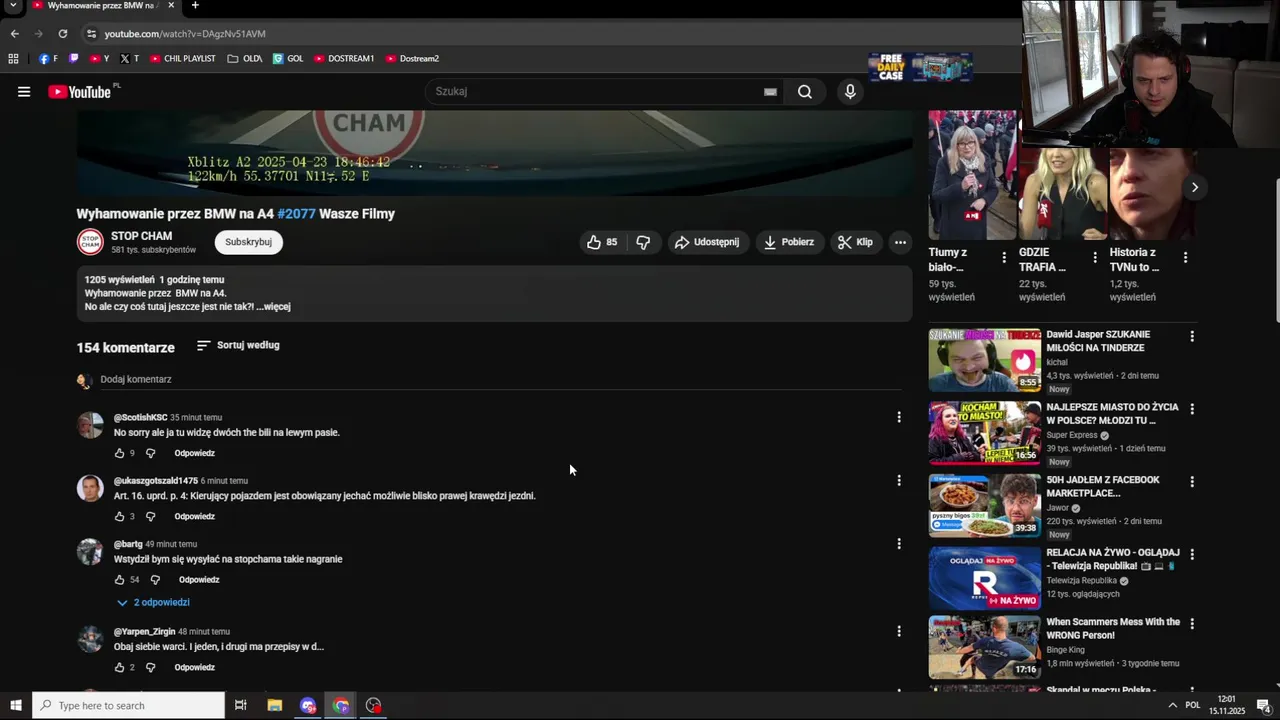The height and width of the screenshot is (720, 1280).
Task: Focus the Dodaj komentarz field
Action: [500, 380]
